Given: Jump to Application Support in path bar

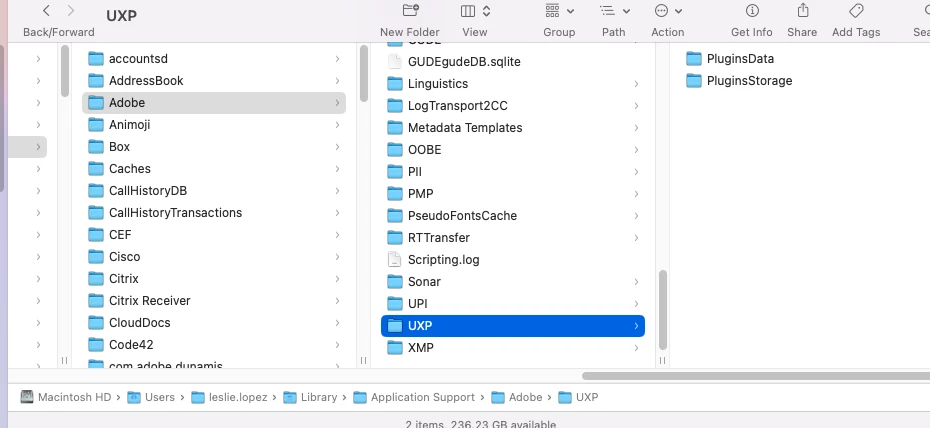Looking at the screenshot, I should (414, 397).
